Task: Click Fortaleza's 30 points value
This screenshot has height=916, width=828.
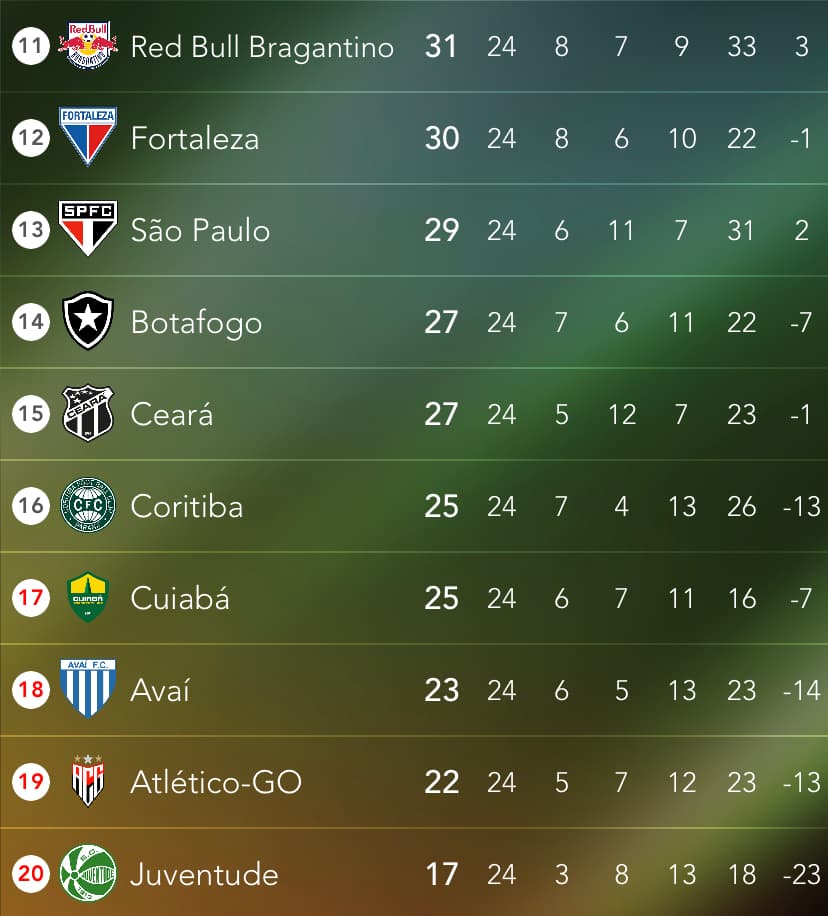Action: click(442, 138)
